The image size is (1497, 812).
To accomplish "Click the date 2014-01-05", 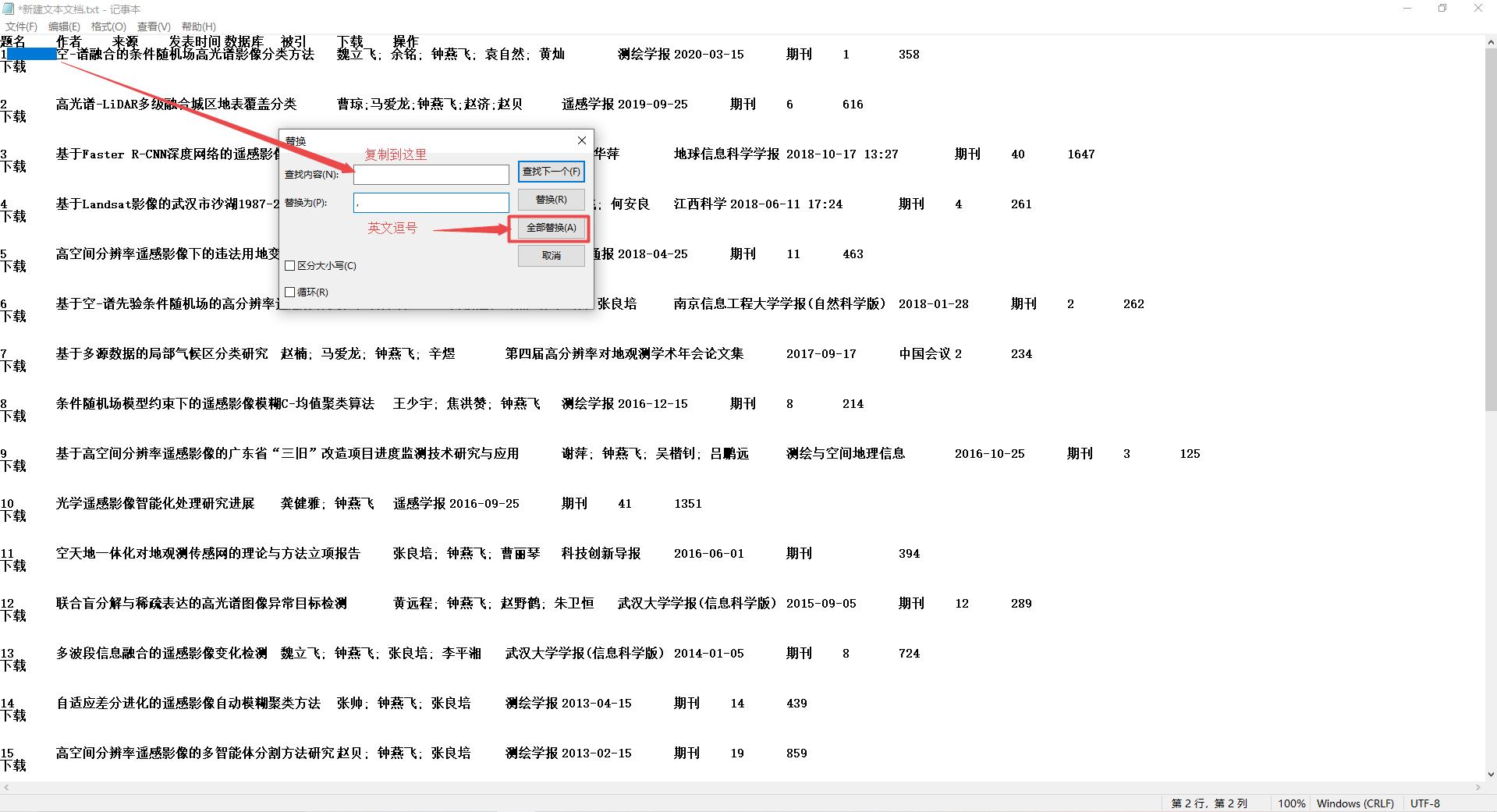I will click(709, 654).
